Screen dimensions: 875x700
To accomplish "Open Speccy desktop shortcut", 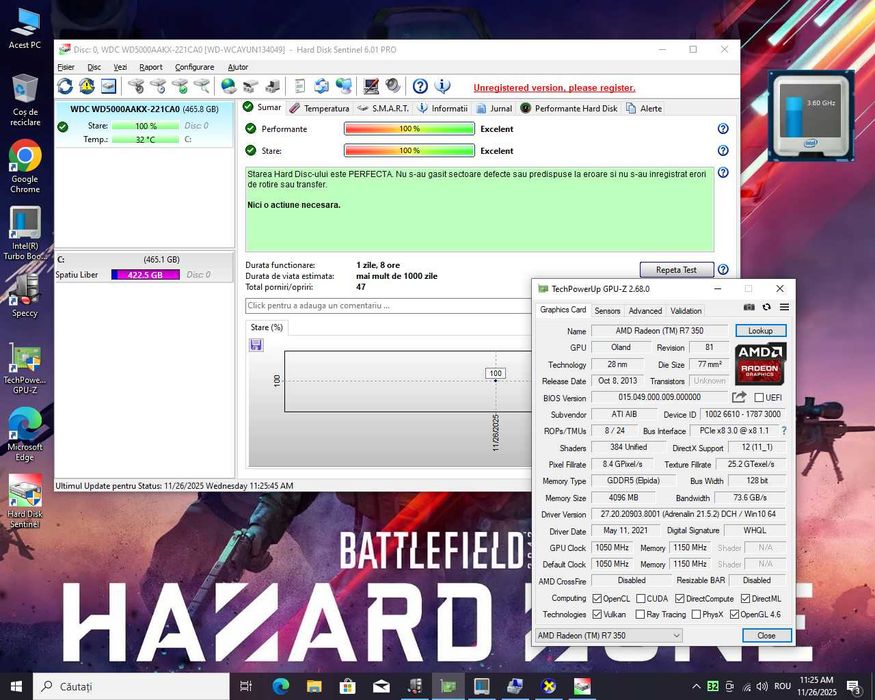I will tap(25, 295).
